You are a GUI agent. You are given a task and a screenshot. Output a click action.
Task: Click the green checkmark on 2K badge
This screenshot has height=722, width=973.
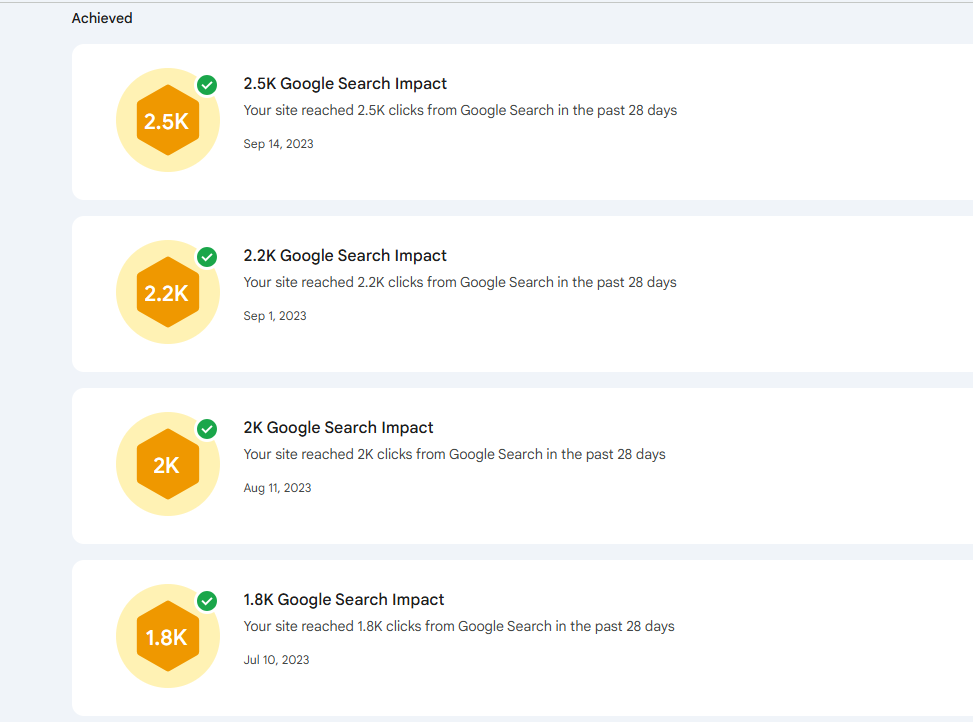click(207, 429)
